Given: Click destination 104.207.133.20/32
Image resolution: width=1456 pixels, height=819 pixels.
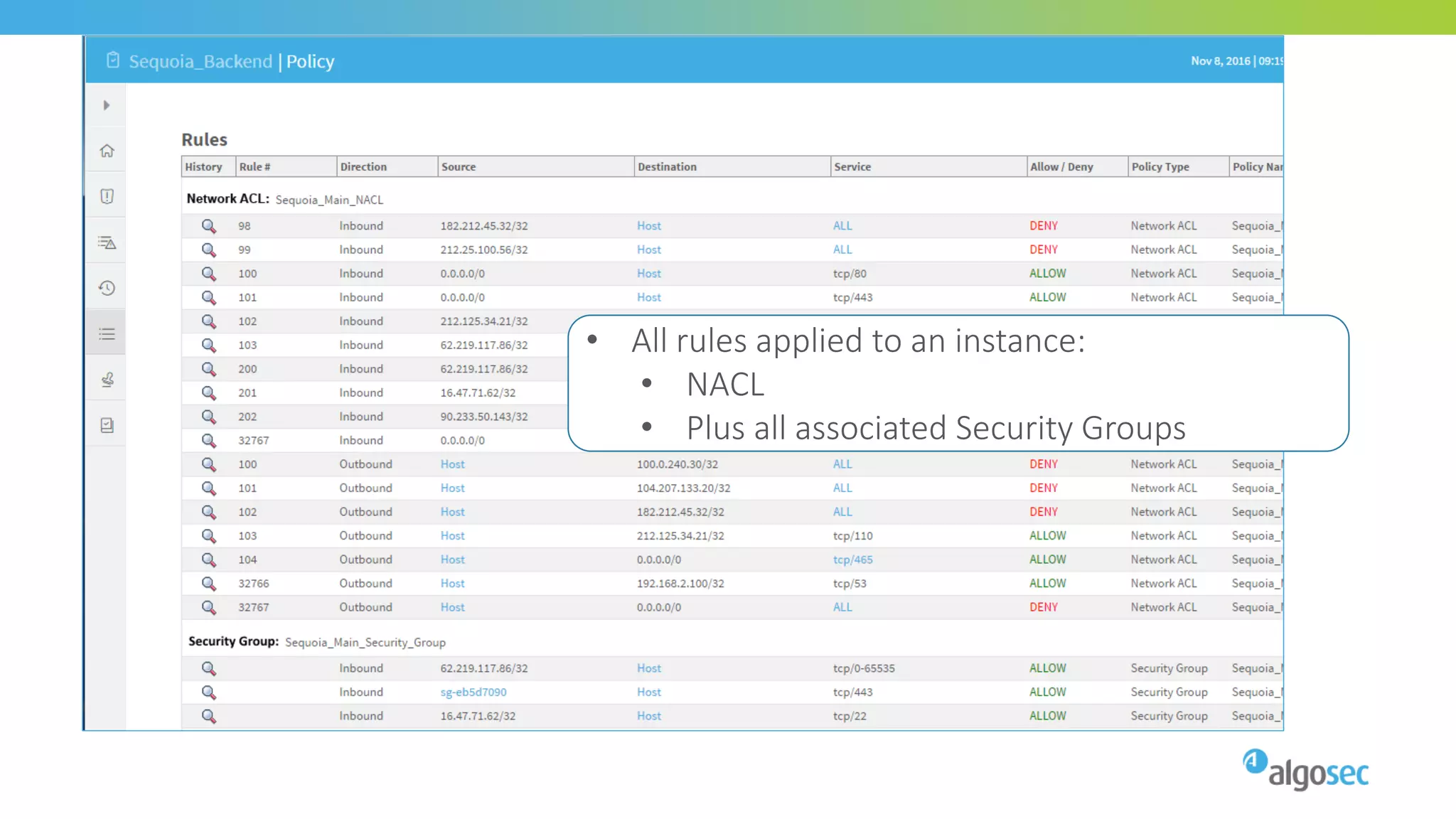Looking at the screenshot, I should click(x=684, y=488).
